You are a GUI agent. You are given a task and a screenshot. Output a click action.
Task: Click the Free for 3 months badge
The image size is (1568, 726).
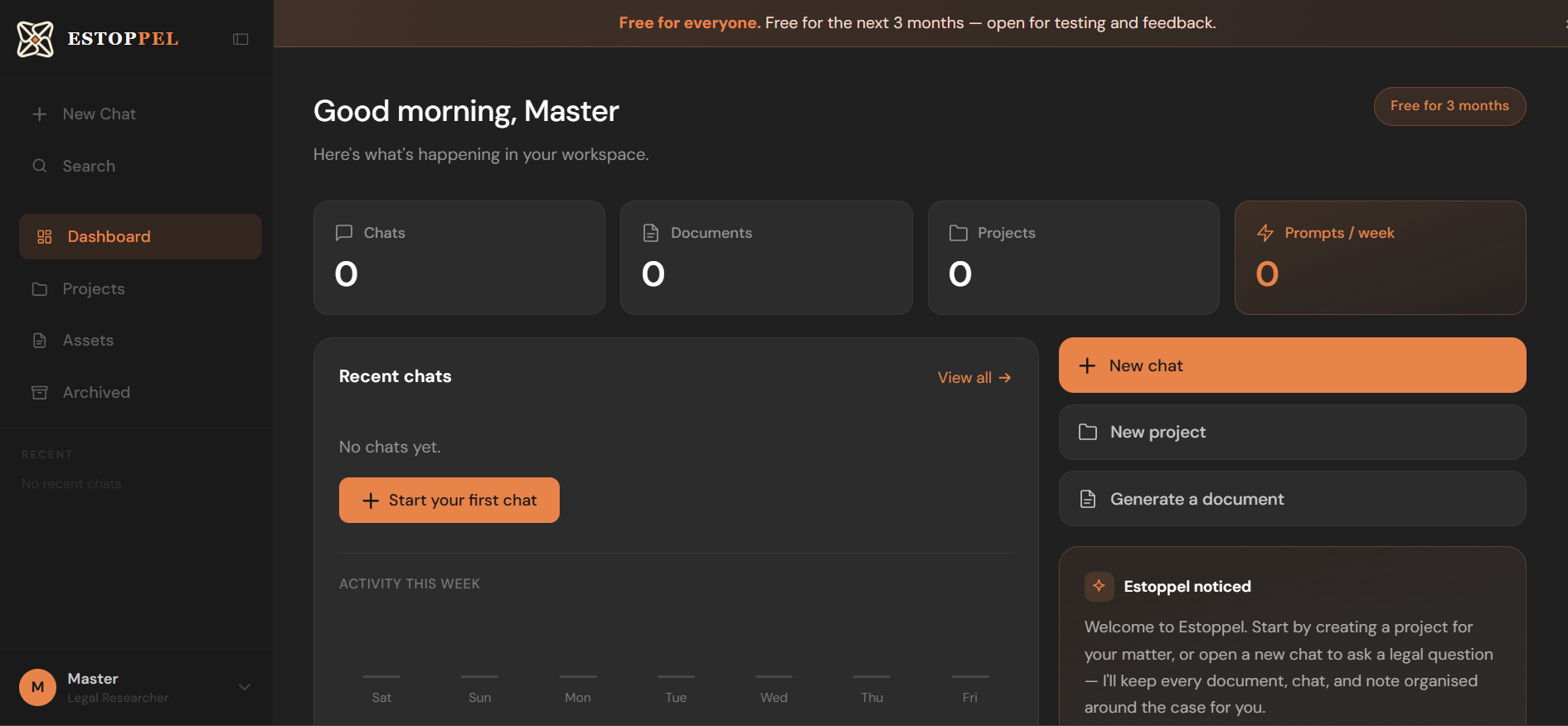pyautogui.click(x=1449, y=106)
